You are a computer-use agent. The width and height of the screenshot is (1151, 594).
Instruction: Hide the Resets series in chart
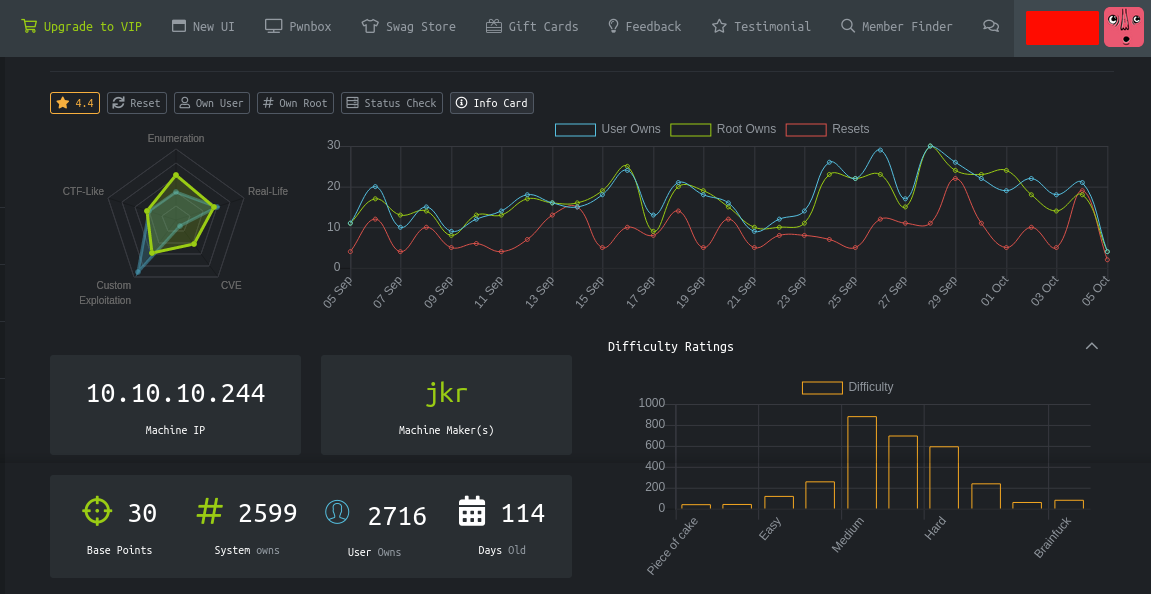tap(806, 129)
